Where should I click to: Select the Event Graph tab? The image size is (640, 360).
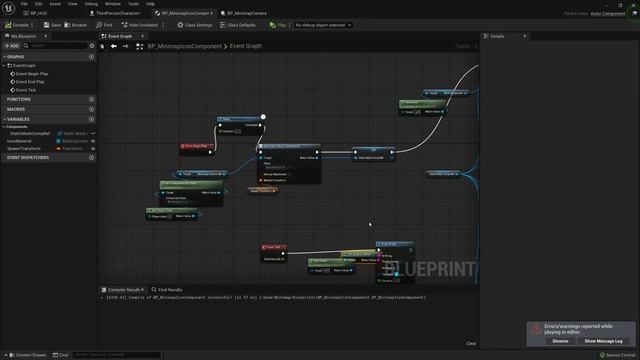[x=117, y=36]
